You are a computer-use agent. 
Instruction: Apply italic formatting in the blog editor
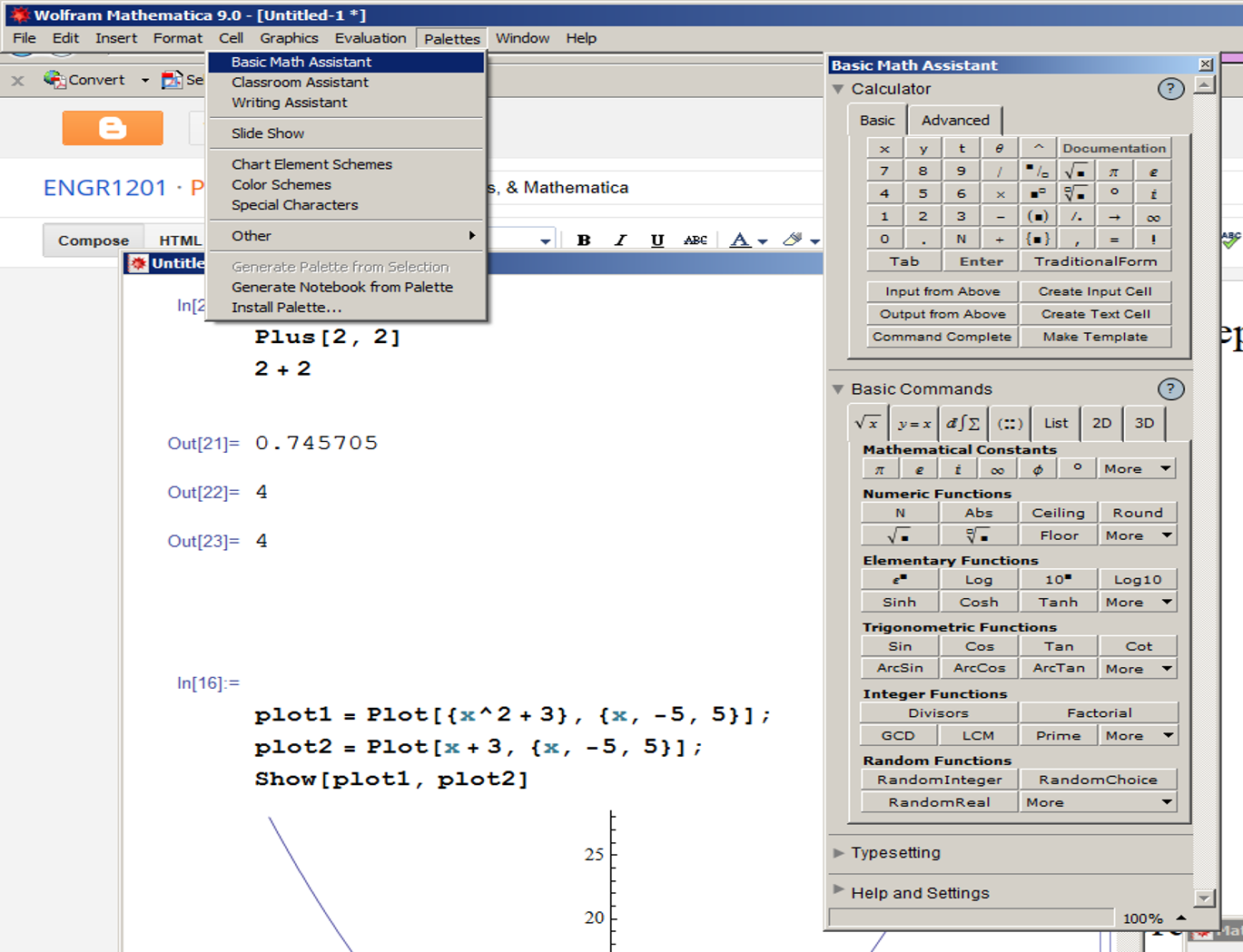coord(621,240)
